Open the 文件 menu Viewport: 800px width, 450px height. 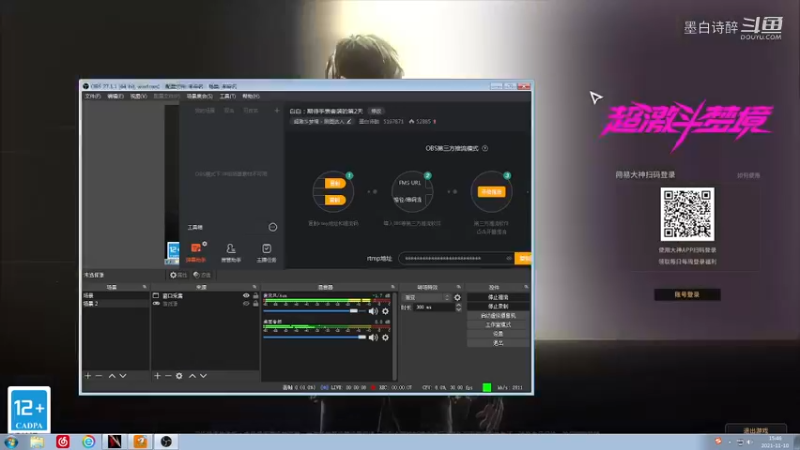tap(93, 96)
